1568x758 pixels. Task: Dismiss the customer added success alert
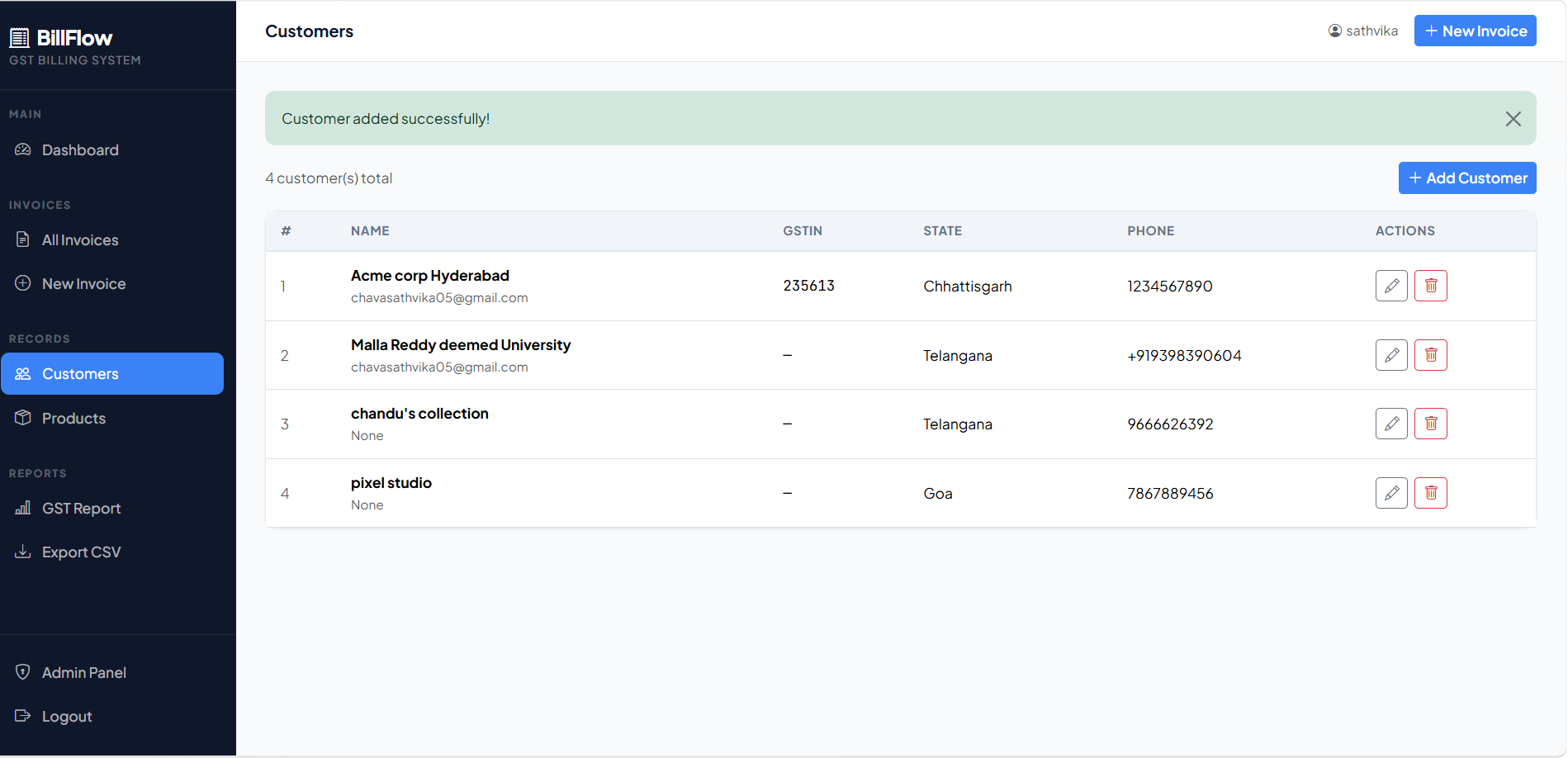pyautogui.click(x=1513, y=119)
